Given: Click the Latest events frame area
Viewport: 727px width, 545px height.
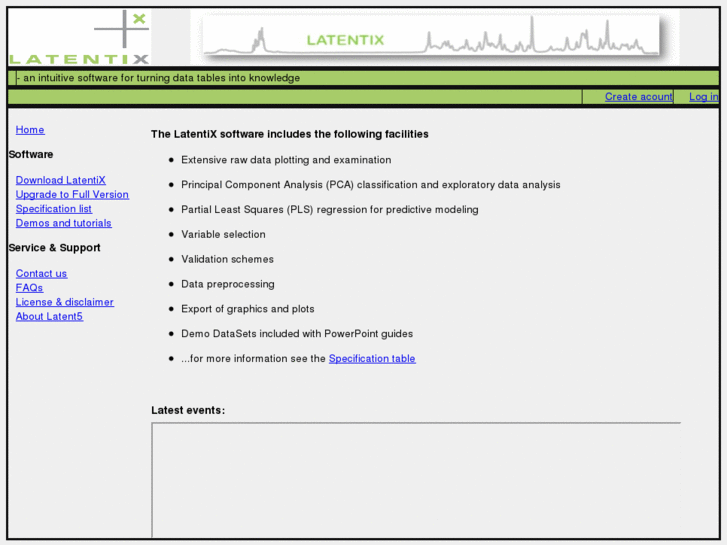Looking at the screenshot, I should (x=416, y=480).
